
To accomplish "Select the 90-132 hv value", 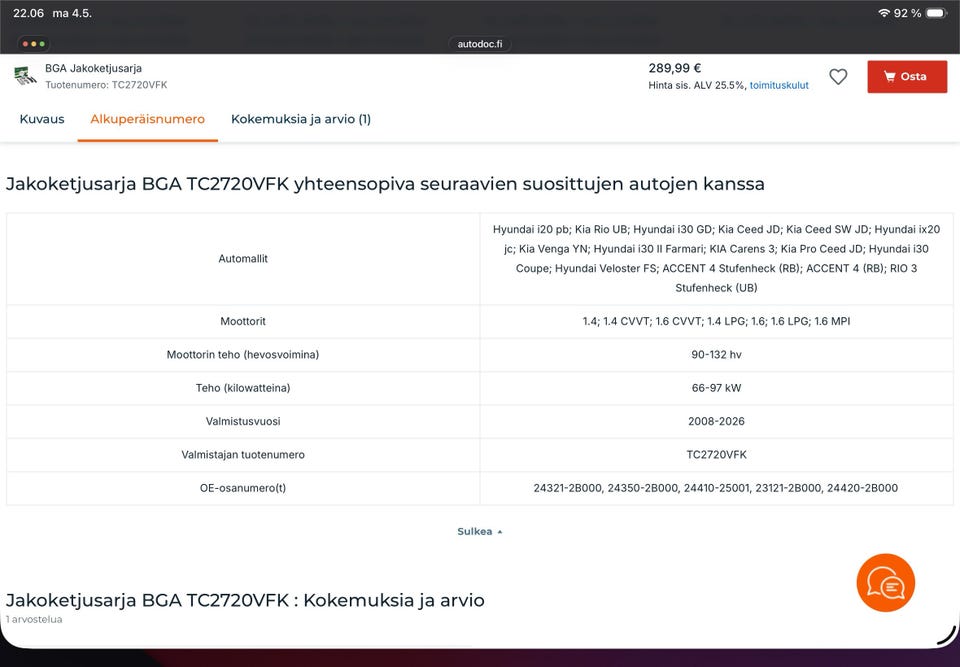I will point(716,355).
